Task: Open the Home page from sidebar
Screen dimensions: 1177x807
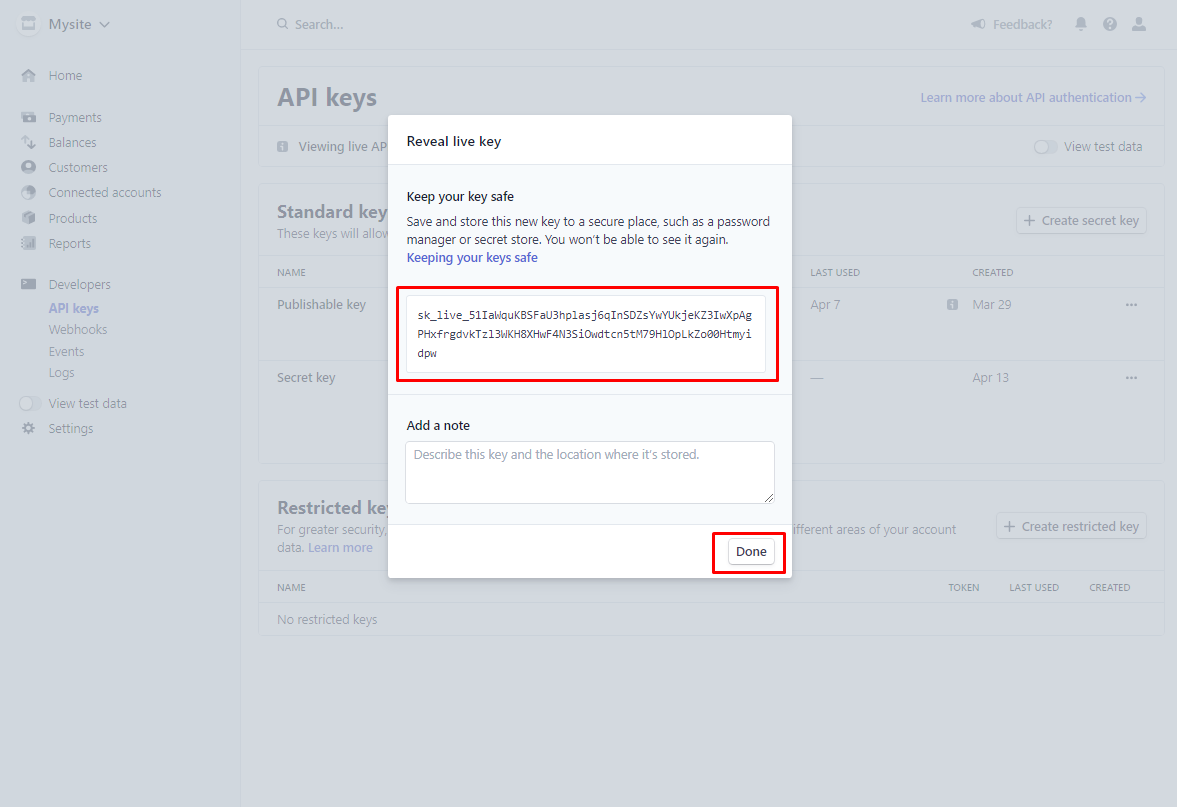Action: (65, 75)
